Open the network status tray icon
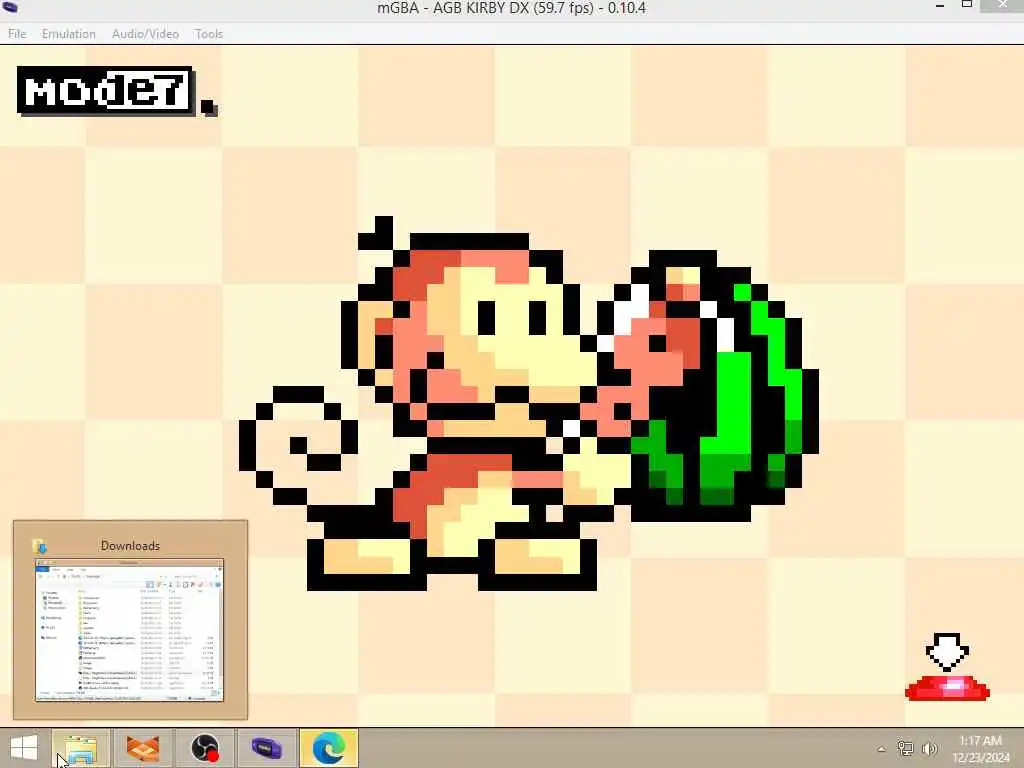The width and height of the screenshot is (1024, 768). coord(905,748)
